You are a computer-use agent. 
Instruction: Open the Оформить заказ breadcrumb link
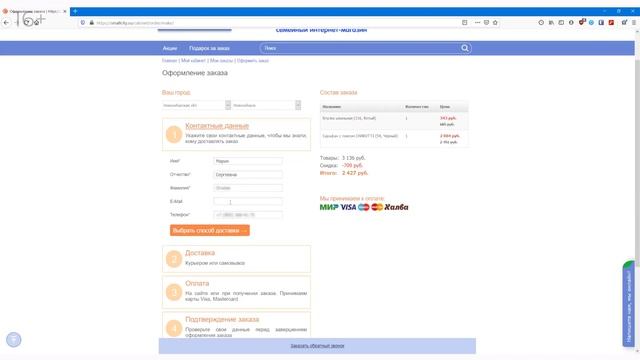[253, 60]
